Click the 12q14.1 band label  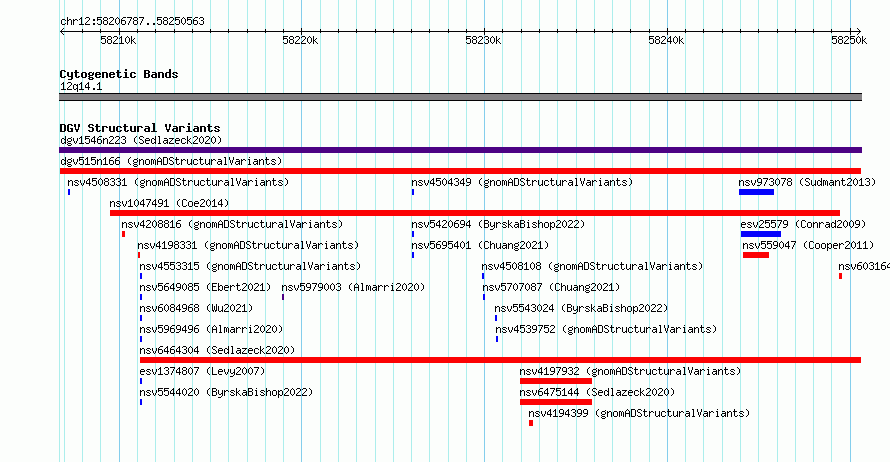[x=81, y=86]
